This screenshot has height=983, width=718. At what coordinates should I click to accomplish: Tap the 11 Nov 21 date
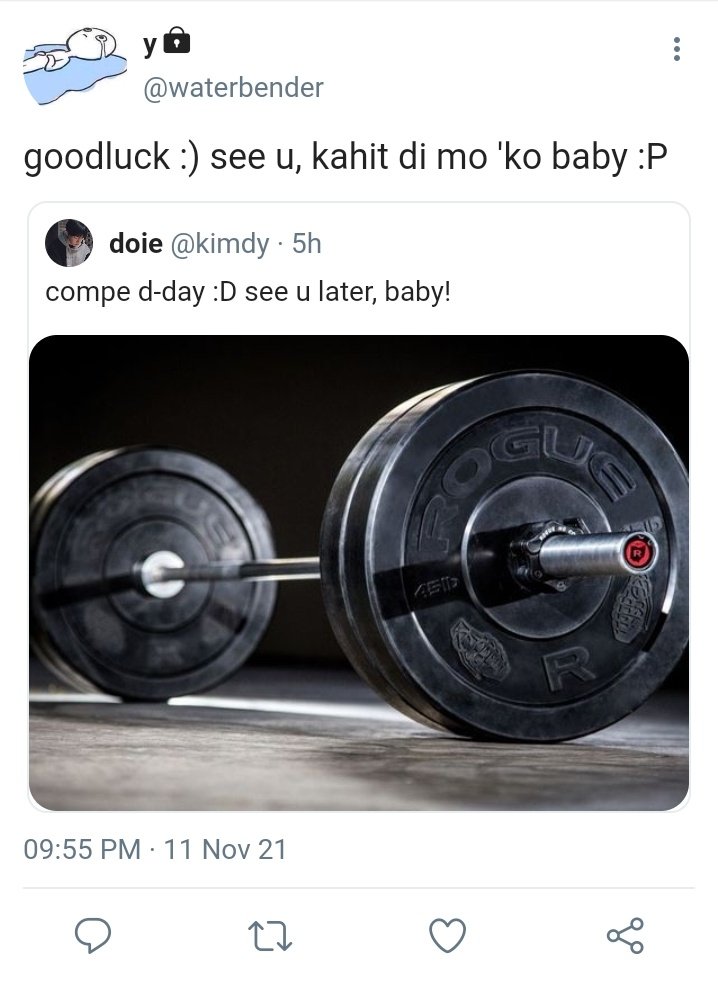[225, 849]
